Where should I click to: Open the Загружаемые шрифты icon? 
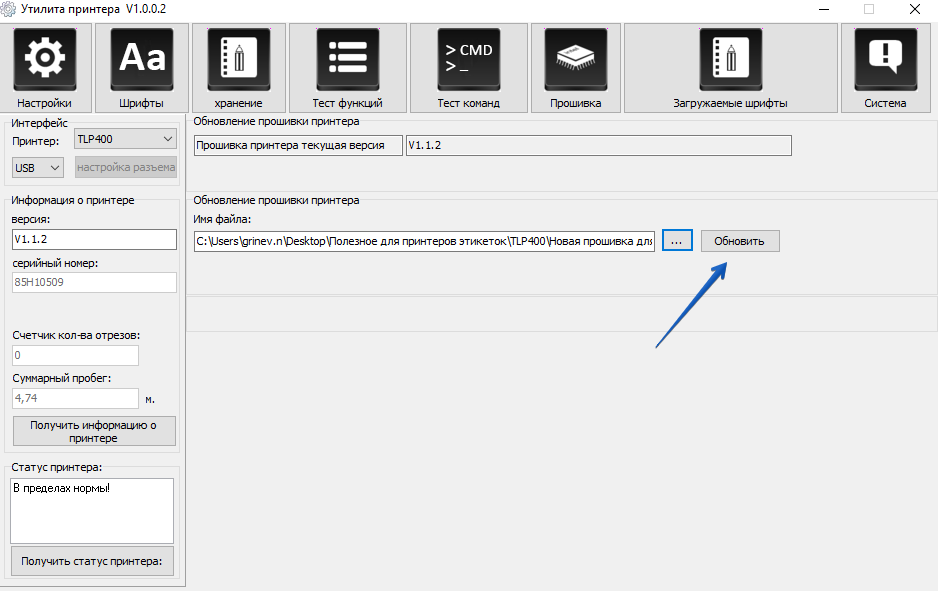click(x=730, y=60)
